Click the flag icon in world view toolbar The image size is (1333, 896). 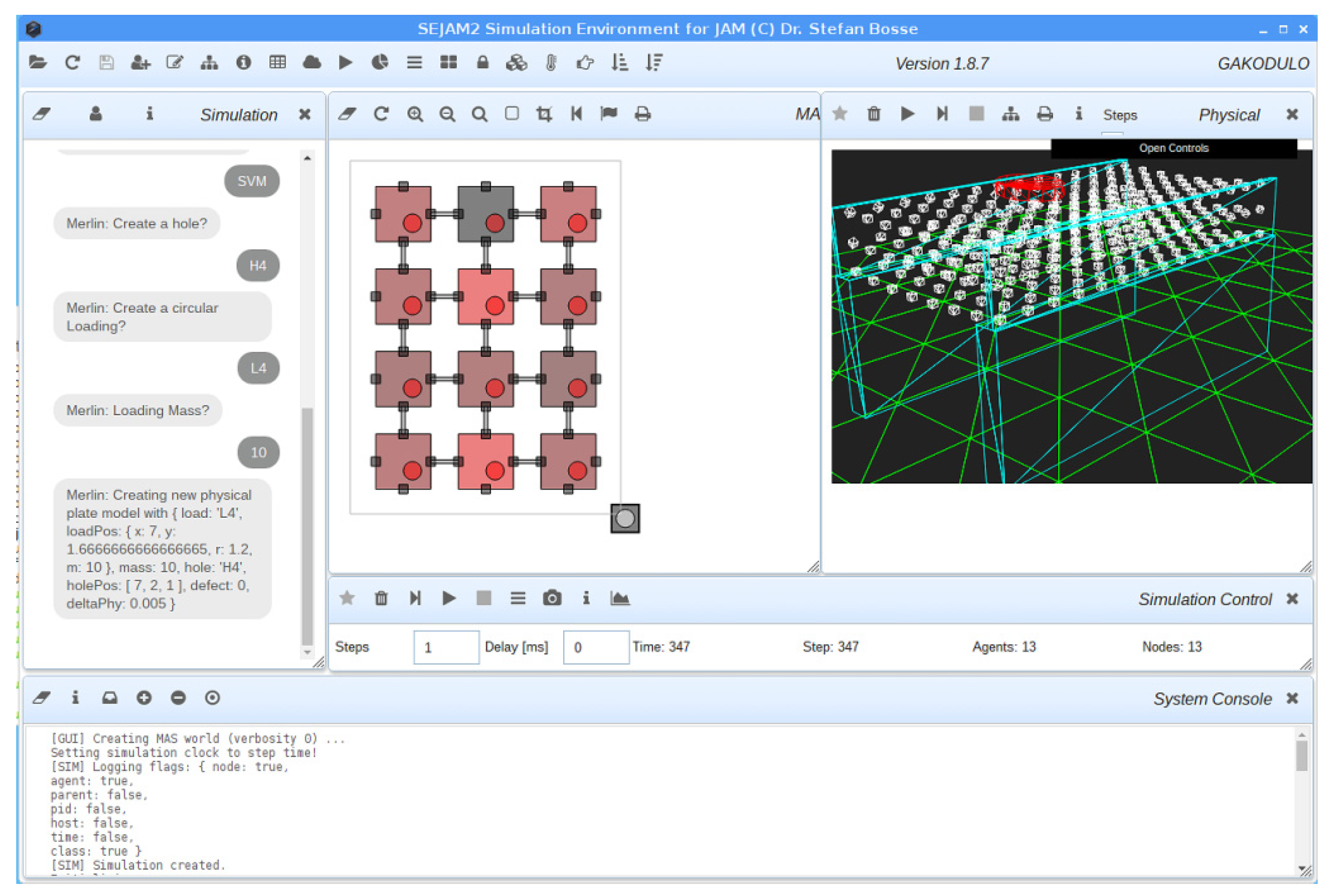(609, 114)
